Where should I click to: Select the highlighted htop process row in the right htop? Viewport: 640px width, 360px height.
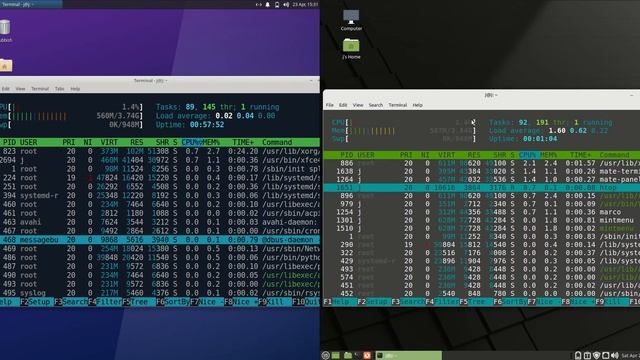pos(482,188)
